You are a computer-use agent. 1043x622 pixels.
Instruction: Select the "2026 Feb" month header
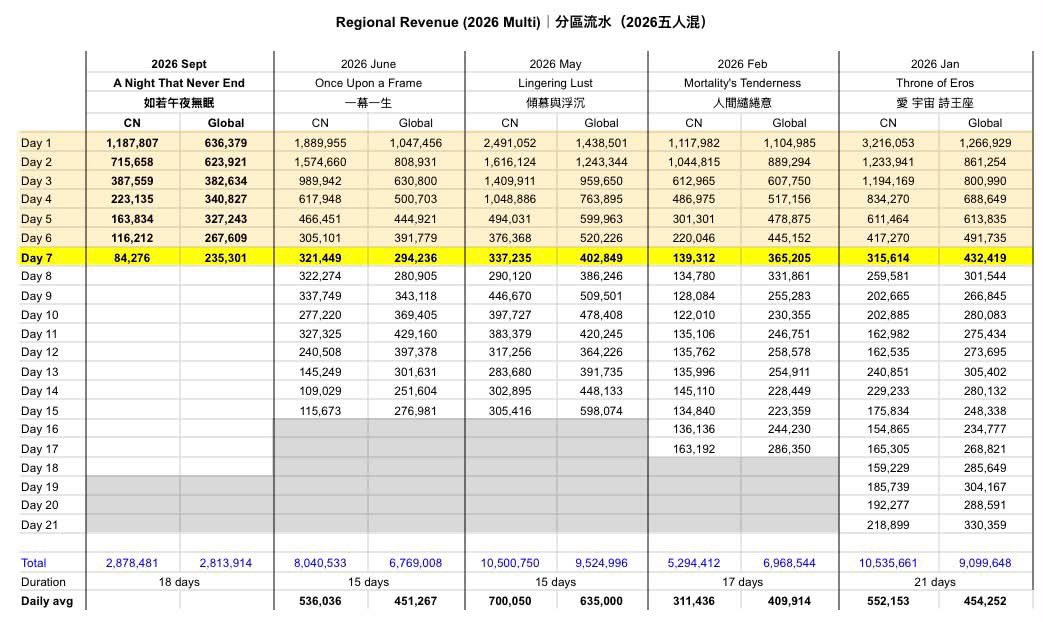(x=742, y=64)
